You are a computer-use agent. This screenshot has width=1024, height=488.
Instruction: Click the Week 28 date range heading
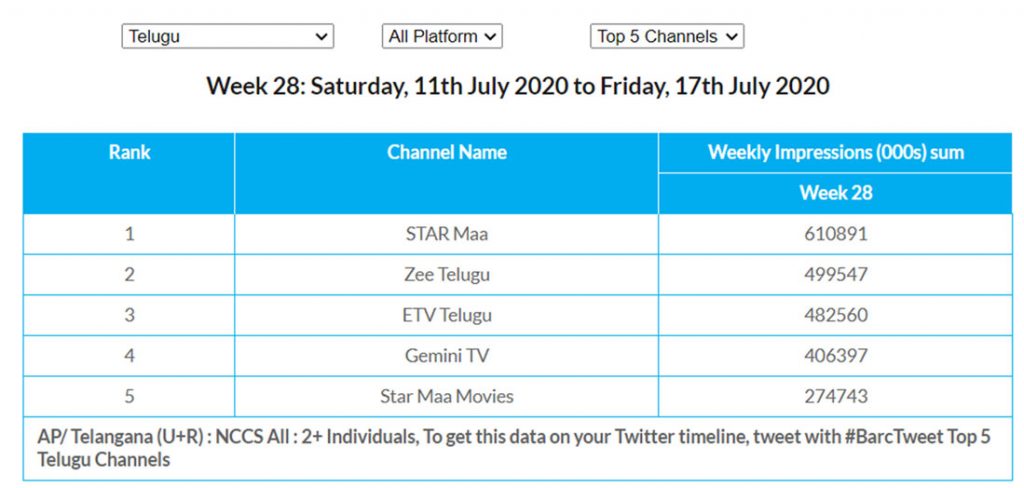click(517, 86)
